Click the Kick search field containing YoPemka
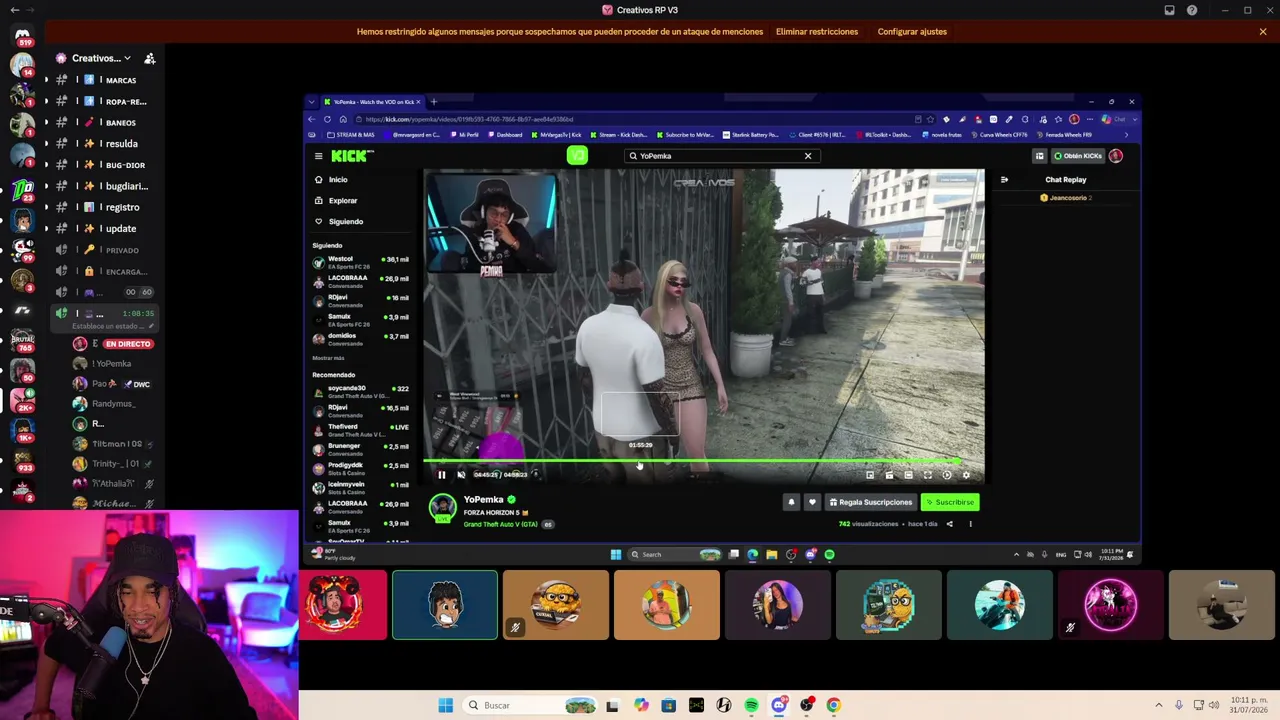The width and height of the screenshot is (1280, 720). pyautogui.click(x=720, y=156)
